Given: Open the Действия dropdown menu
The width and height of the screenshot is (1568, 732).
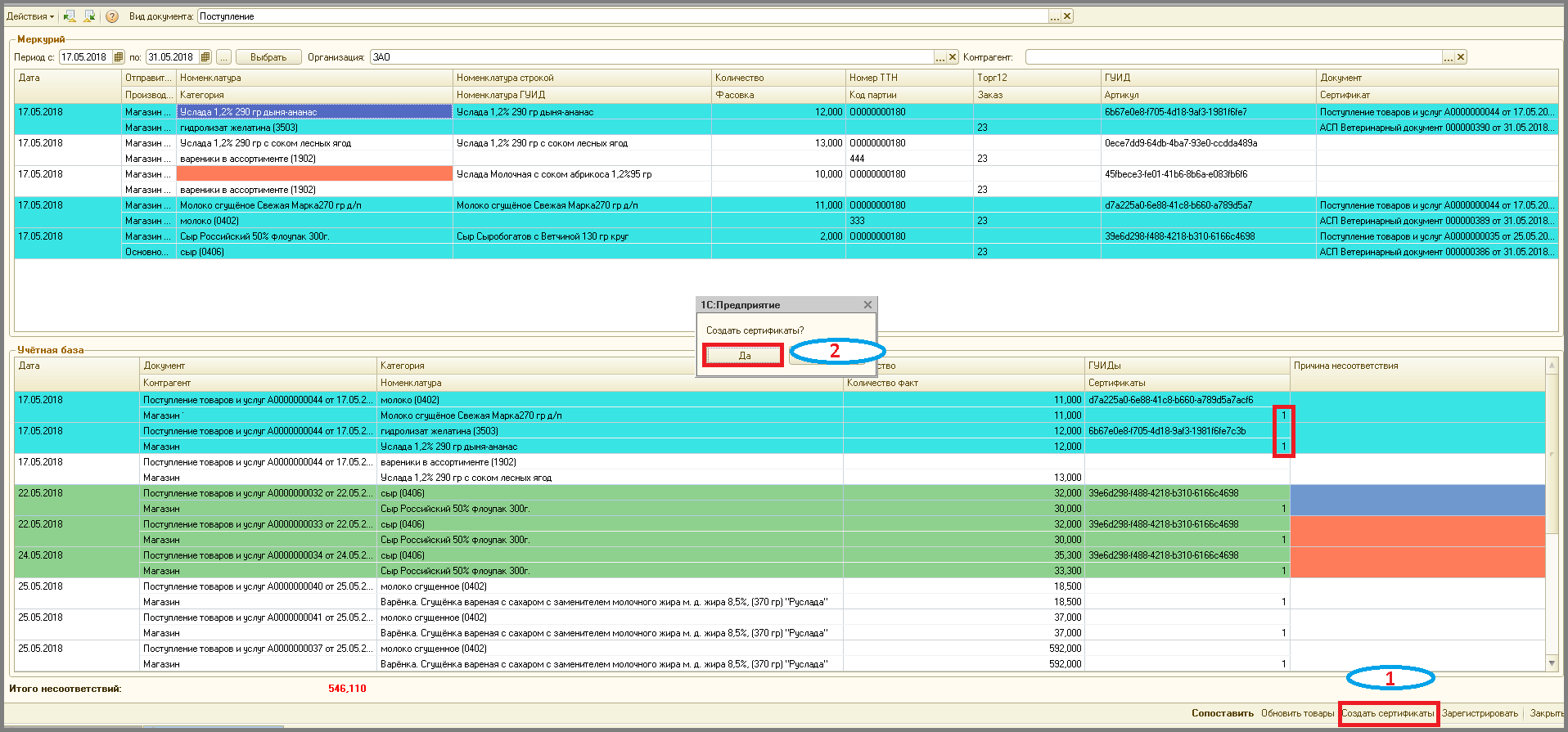Looking at the screenshot, I should coord(30,16).
